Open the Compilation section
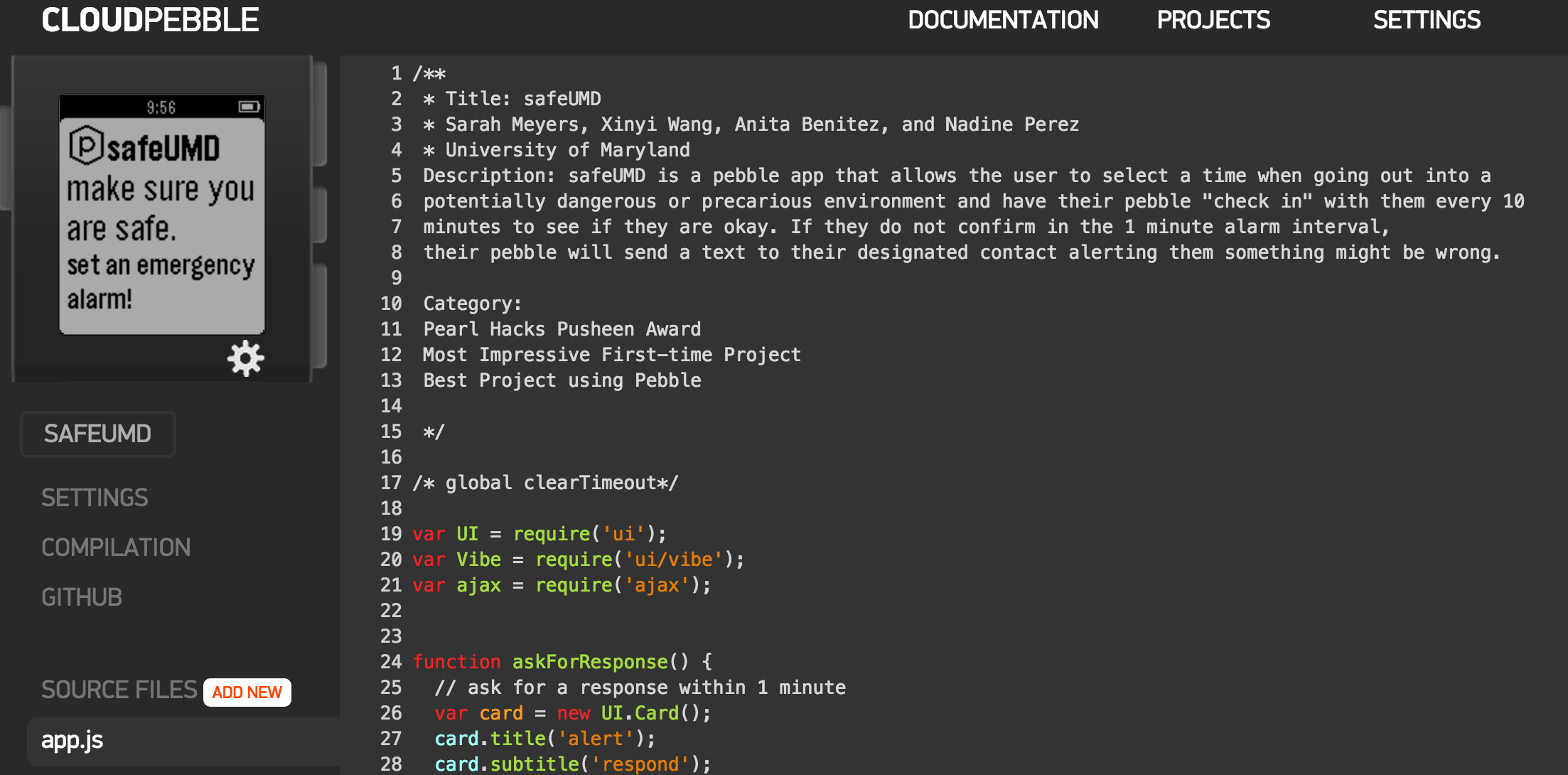1568x775 pixels. pyautogui.click(x=116, y=547)
